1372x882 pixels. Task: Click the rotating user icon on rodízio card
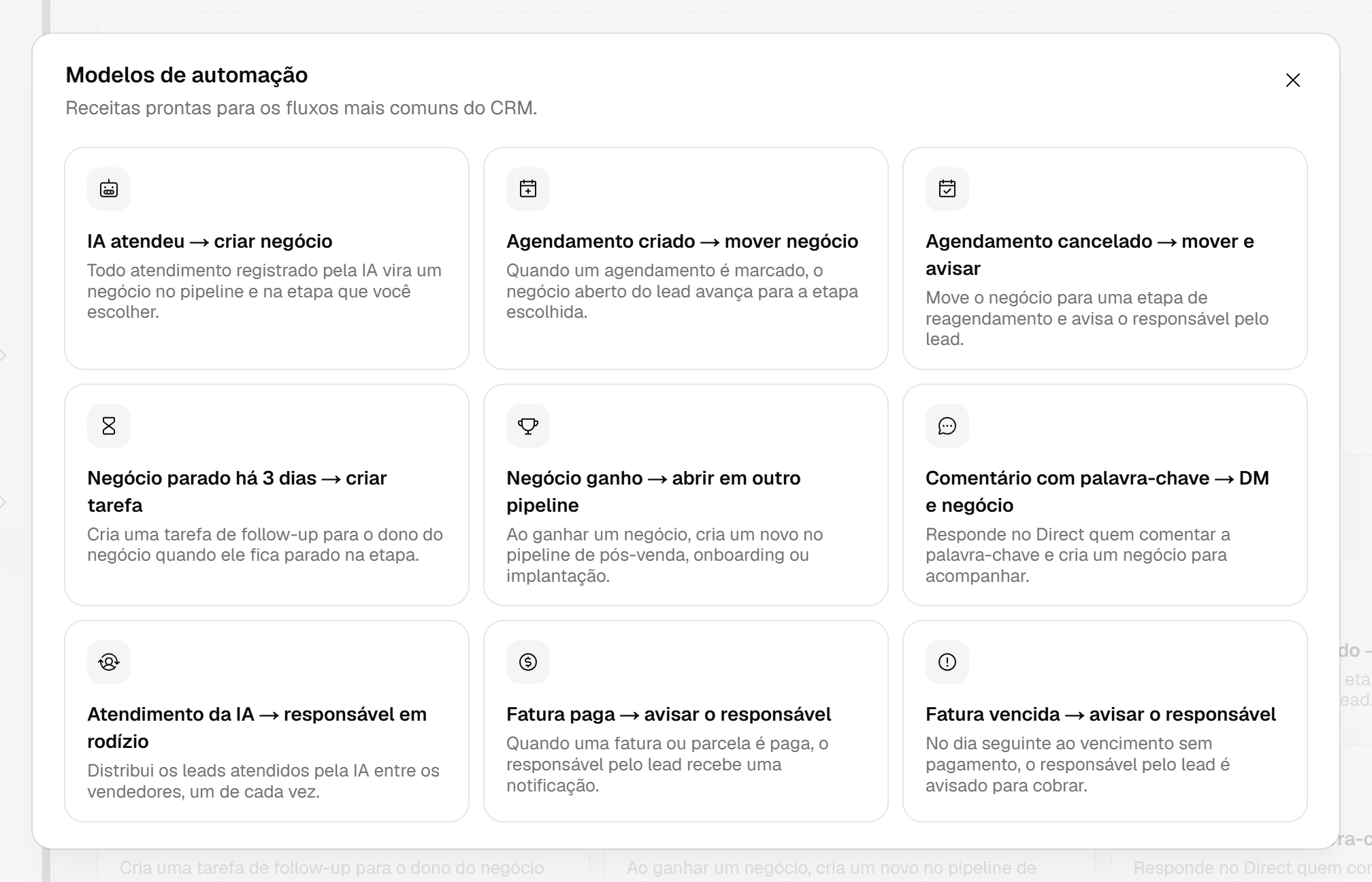pos(109,661)
